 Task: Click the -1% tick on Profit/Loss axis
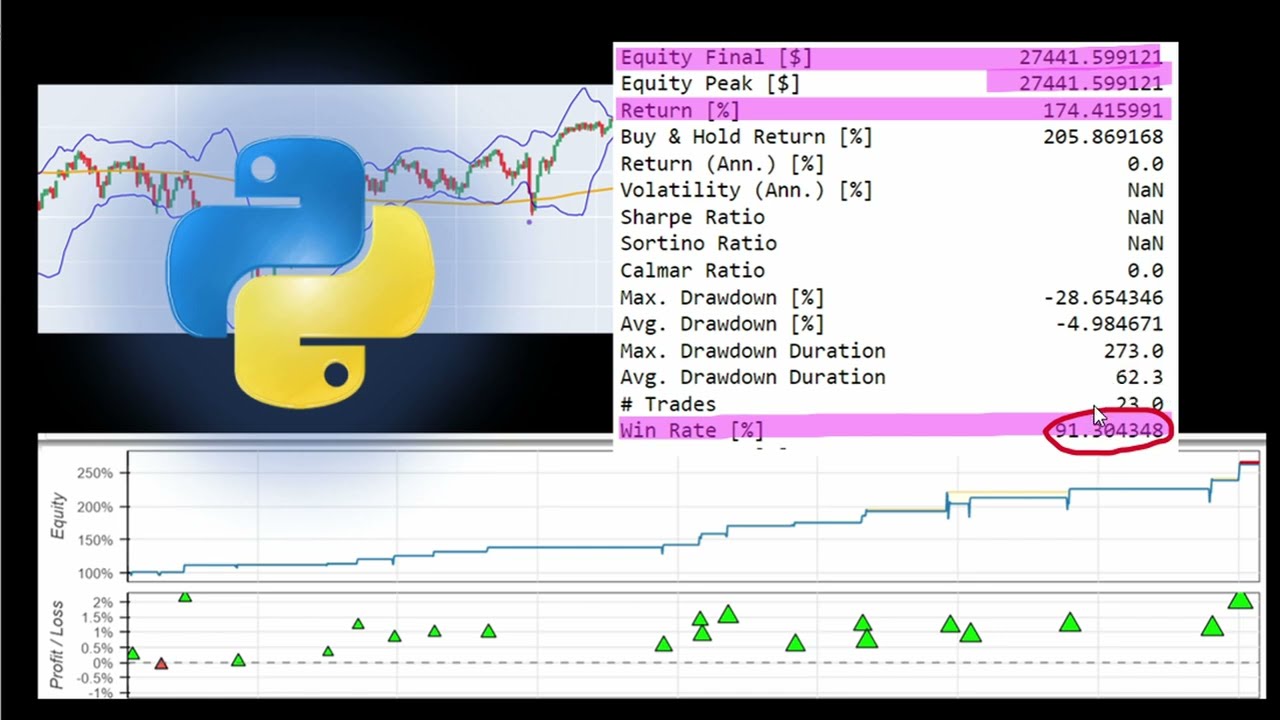coord(100,693)
